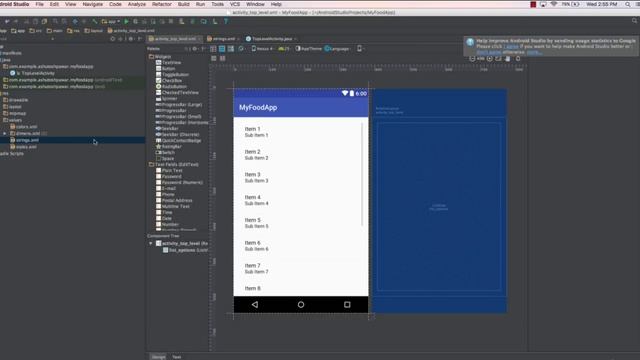
Task: Open the AppTheme theme selector
Action: (x=309, y=49)
